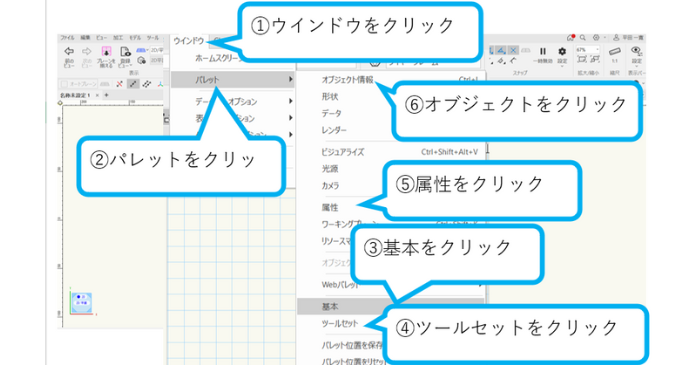
Task: Click the ruler scale icon
Action: click(x=615, y=52)
